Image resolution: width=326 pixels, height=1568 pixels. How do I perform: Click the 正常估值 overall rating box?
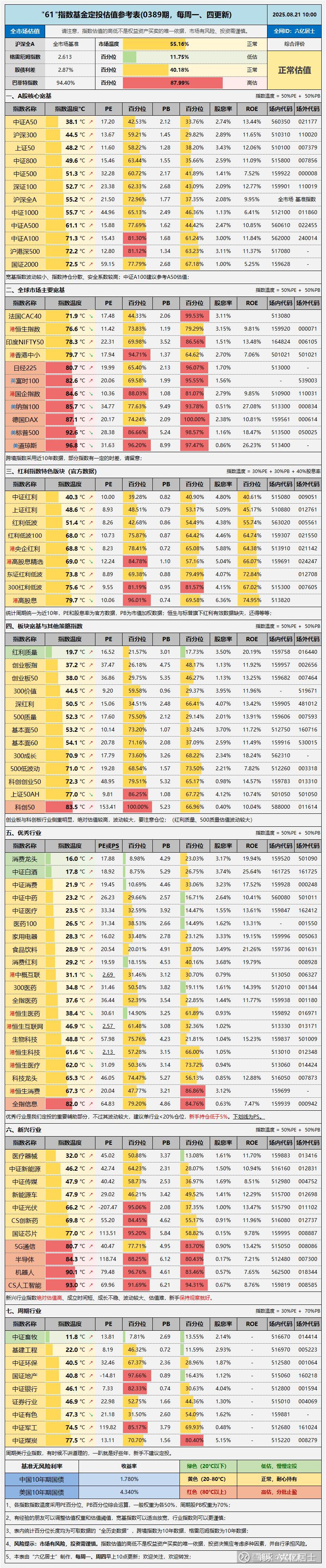pyautogui.click(x=294, y=70)
